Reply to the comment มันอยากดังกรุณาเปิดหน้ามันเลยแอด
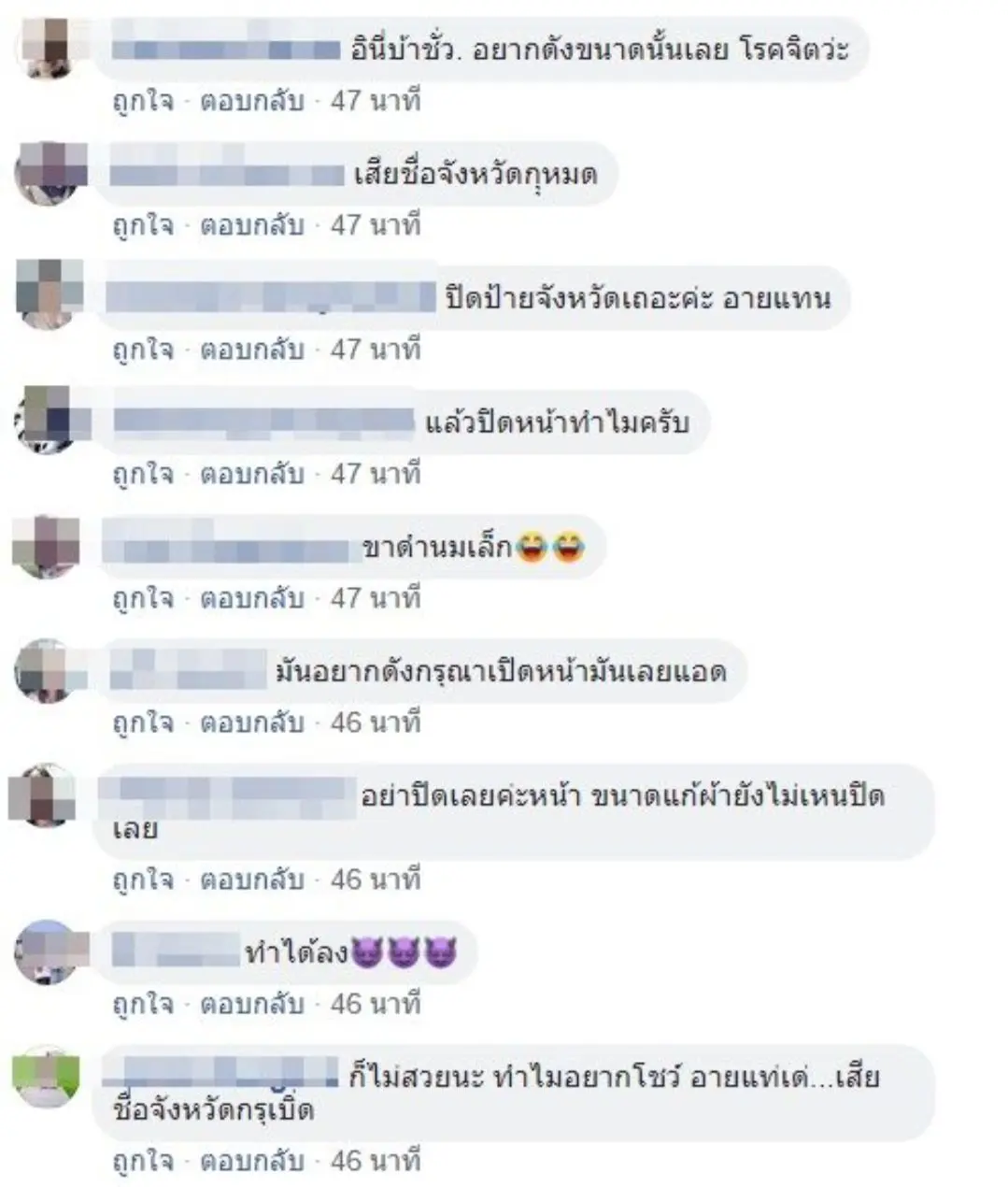Viewport: 1008px width, 1187px height. (x=252, y=723)
